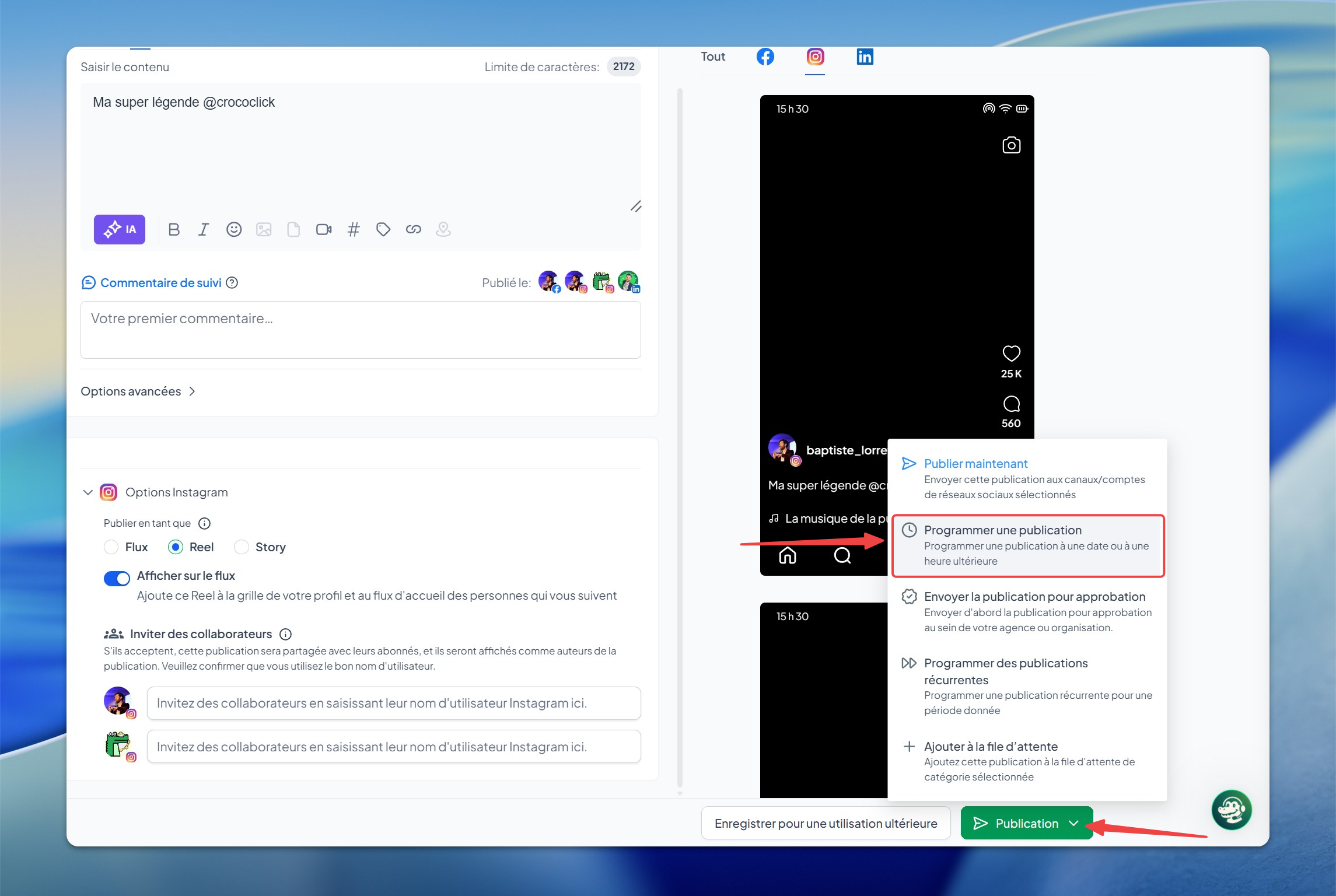Choose Ajouter à la file d'attente
Screen dimensions: 1336x896
pos(1027,761)
